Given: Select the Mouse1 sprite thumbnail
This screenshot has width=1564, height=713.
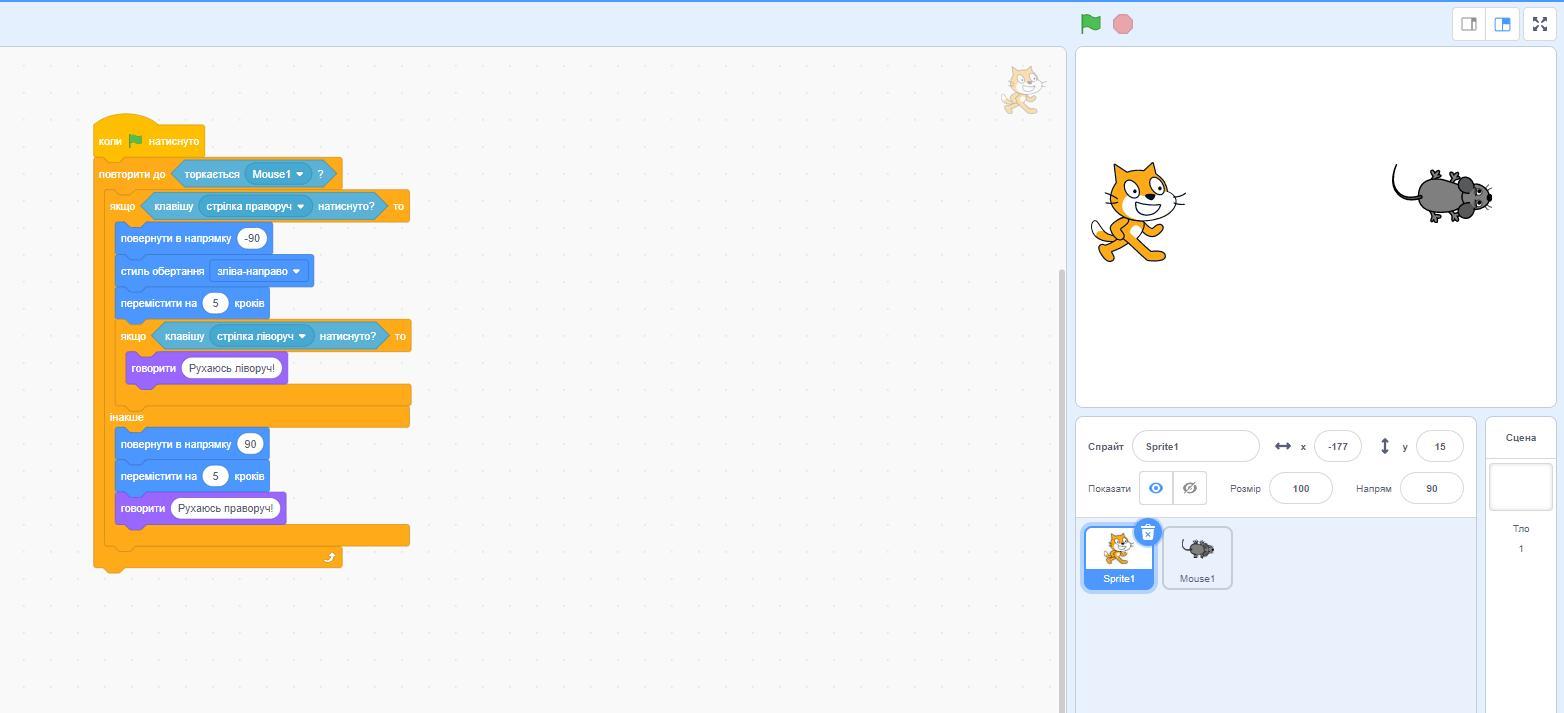Looking at the screenshot, I should point(1197,558).
